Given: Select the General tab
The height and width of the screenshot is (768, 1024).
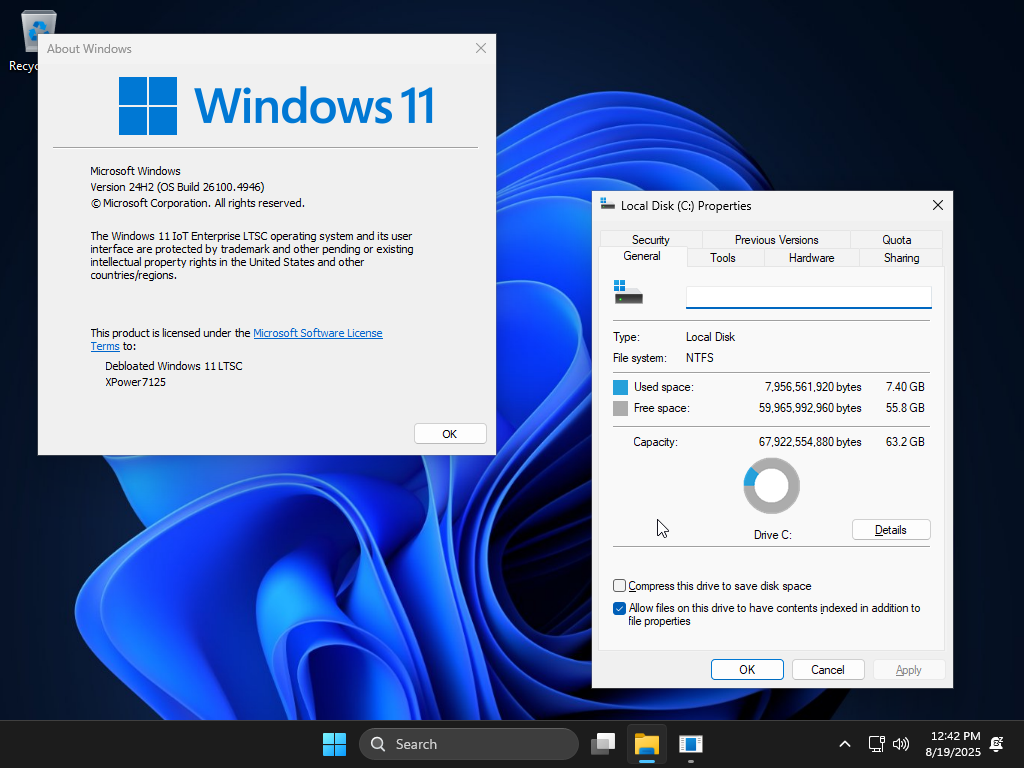Looking at the screenshot, I should coord(642,256).
